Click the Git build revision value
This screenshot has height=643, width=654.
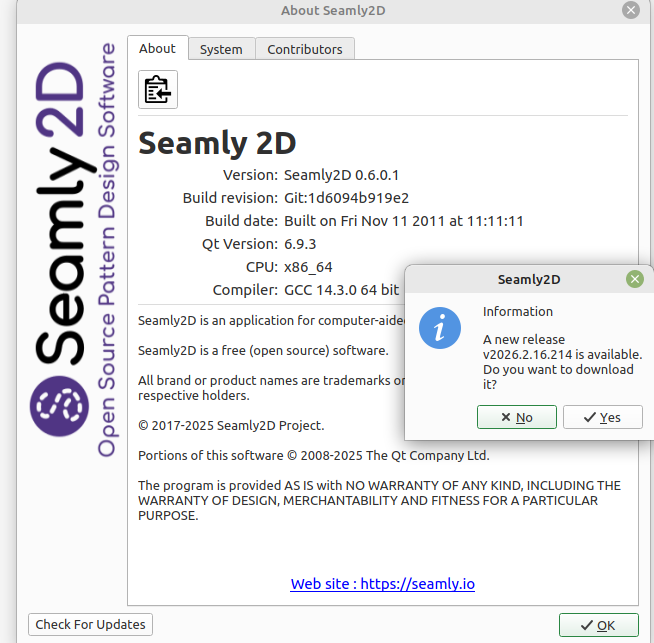point(346,198)
